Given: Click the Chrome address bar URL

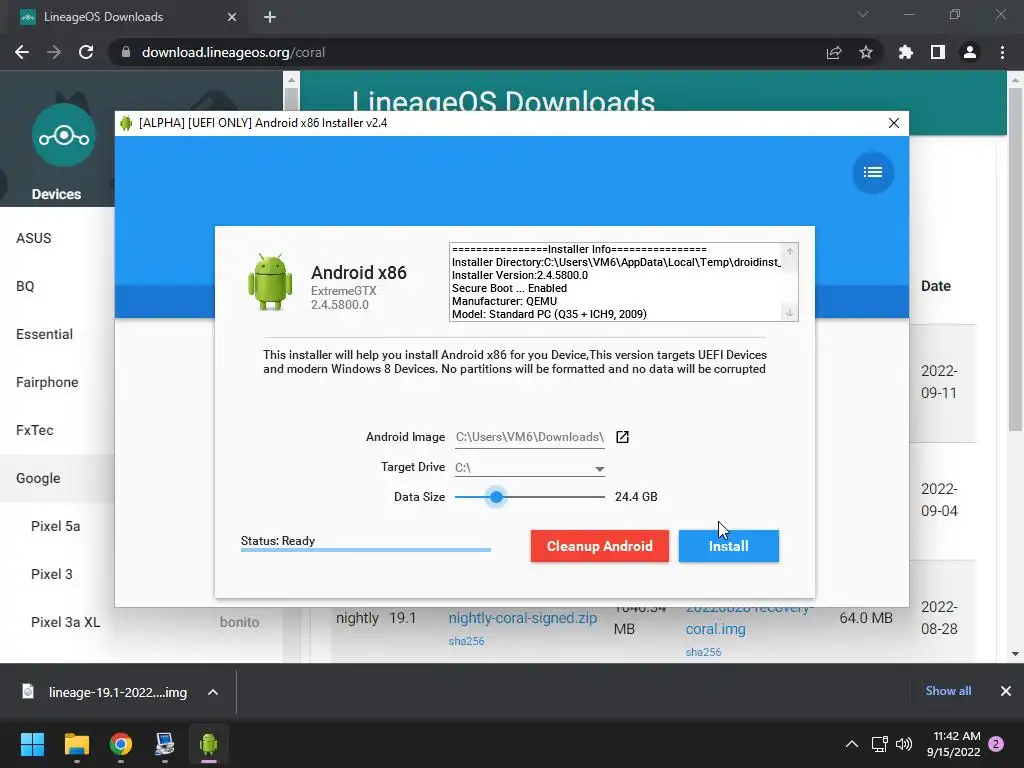Looking at the screenshot, I should (x=233, y=52).
